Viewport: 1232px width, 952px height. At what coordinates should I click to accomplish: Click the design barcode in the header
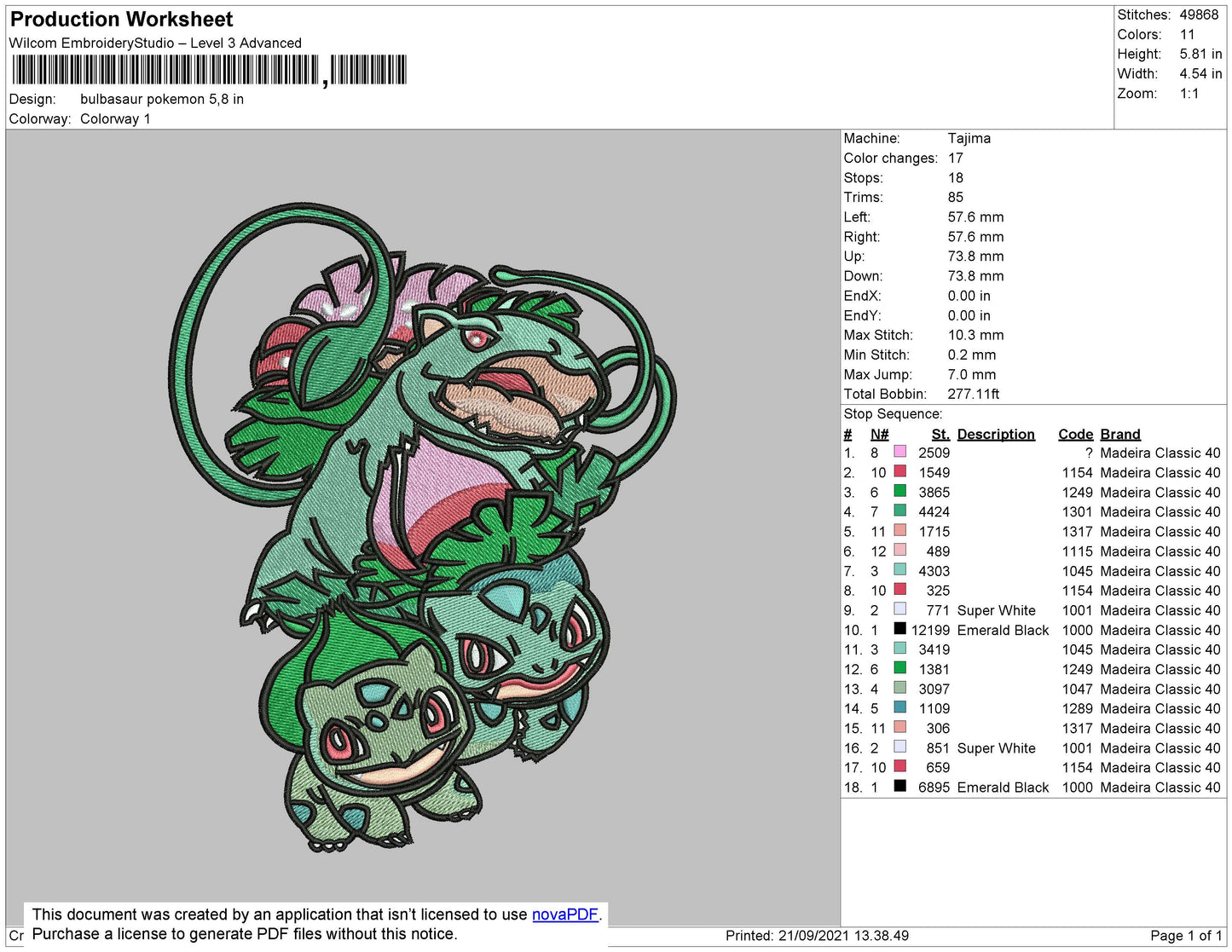click(210, 70)
